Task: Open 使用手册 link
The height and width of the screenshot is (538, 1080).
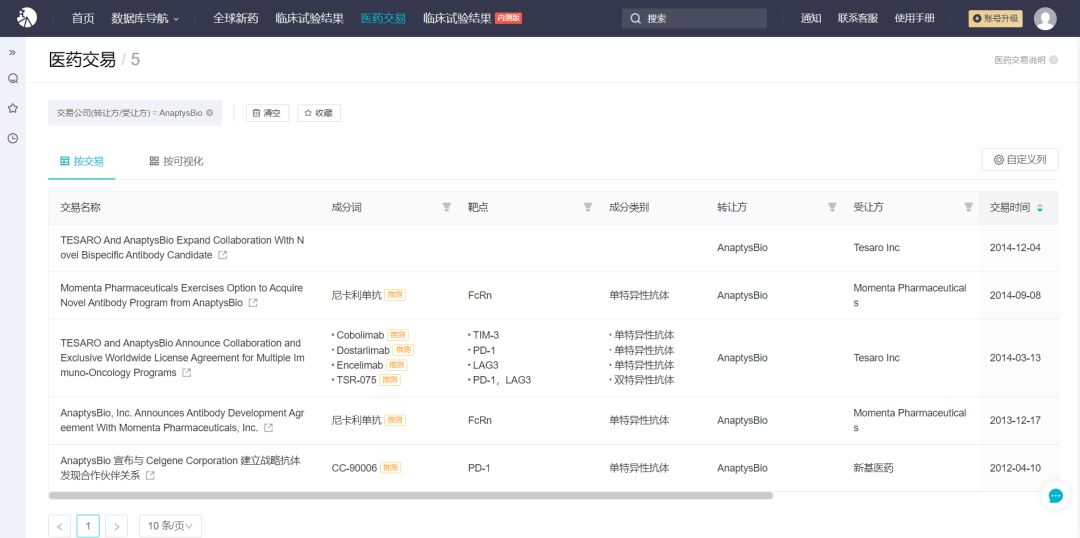Action: pos(915,19)
